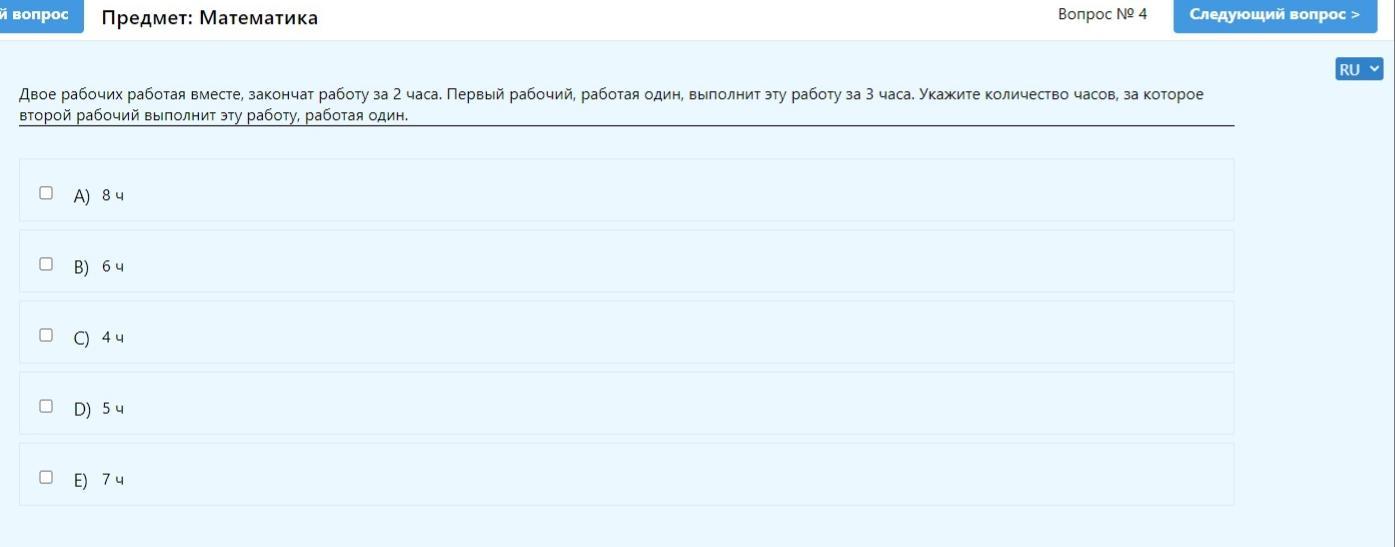
Task: Click the E) option letter label
Action: [81, 480]
